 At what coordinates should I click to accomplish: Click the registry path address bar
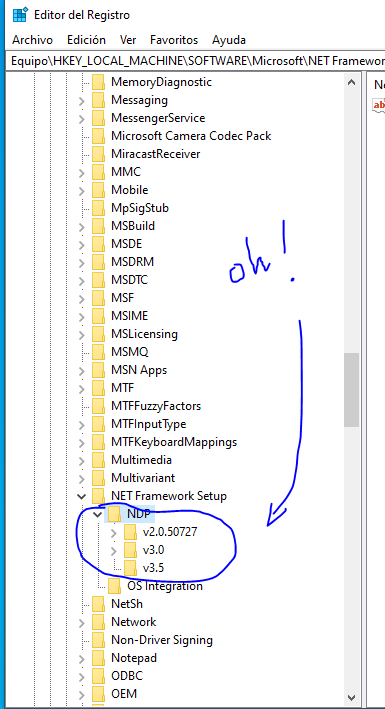(x=196, y=61)
